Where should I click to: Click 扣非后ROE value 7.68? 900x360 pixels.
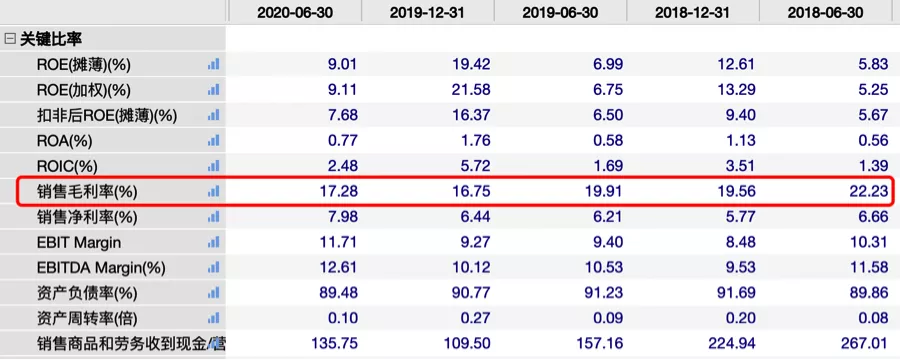point(342,114)
